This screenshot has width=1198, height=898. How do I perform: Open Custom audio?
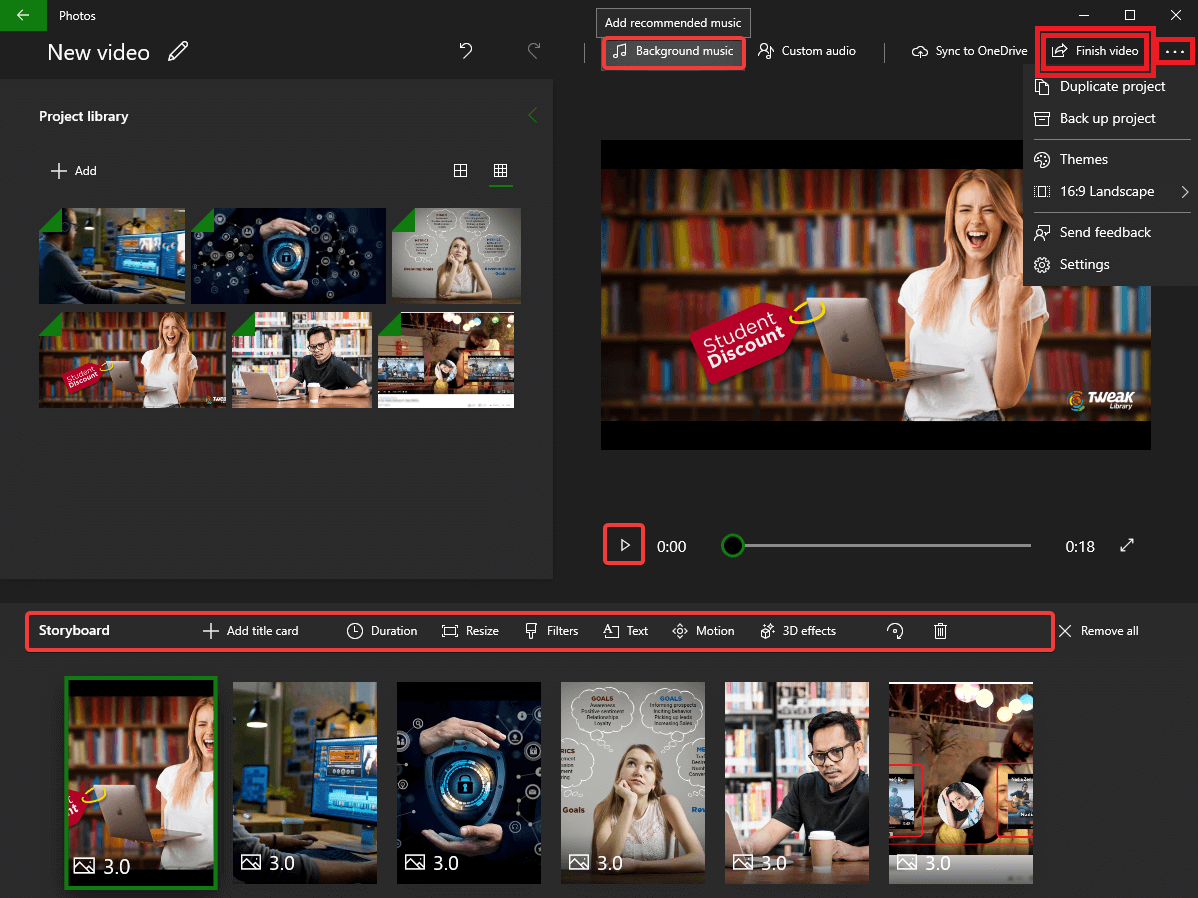[x=807, y=51]
